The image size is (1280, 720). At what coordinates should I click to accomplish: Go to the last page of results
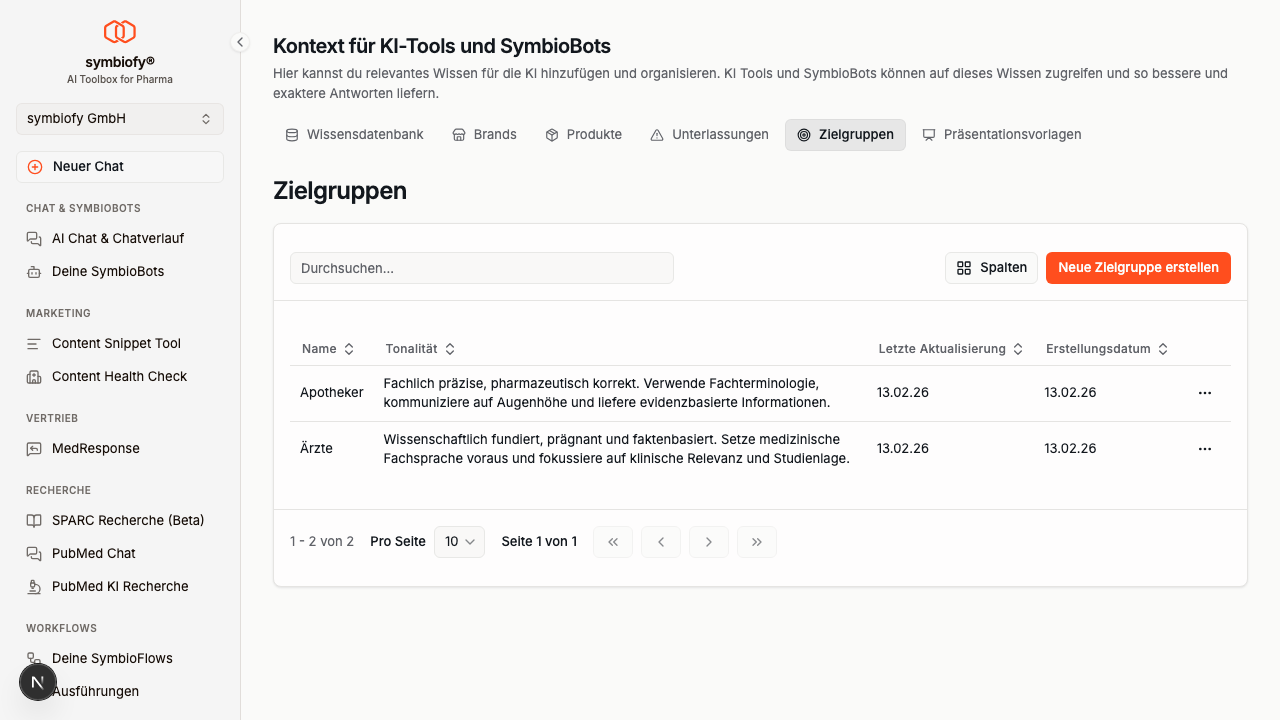click(756, 542)
